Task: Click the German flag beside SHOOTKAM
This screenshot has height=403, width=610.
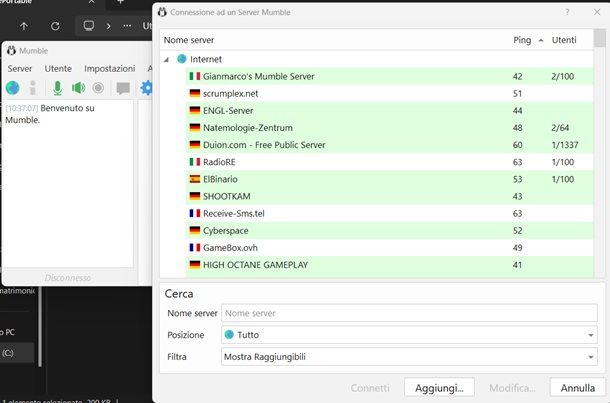Action: click(x=195, y=196)
